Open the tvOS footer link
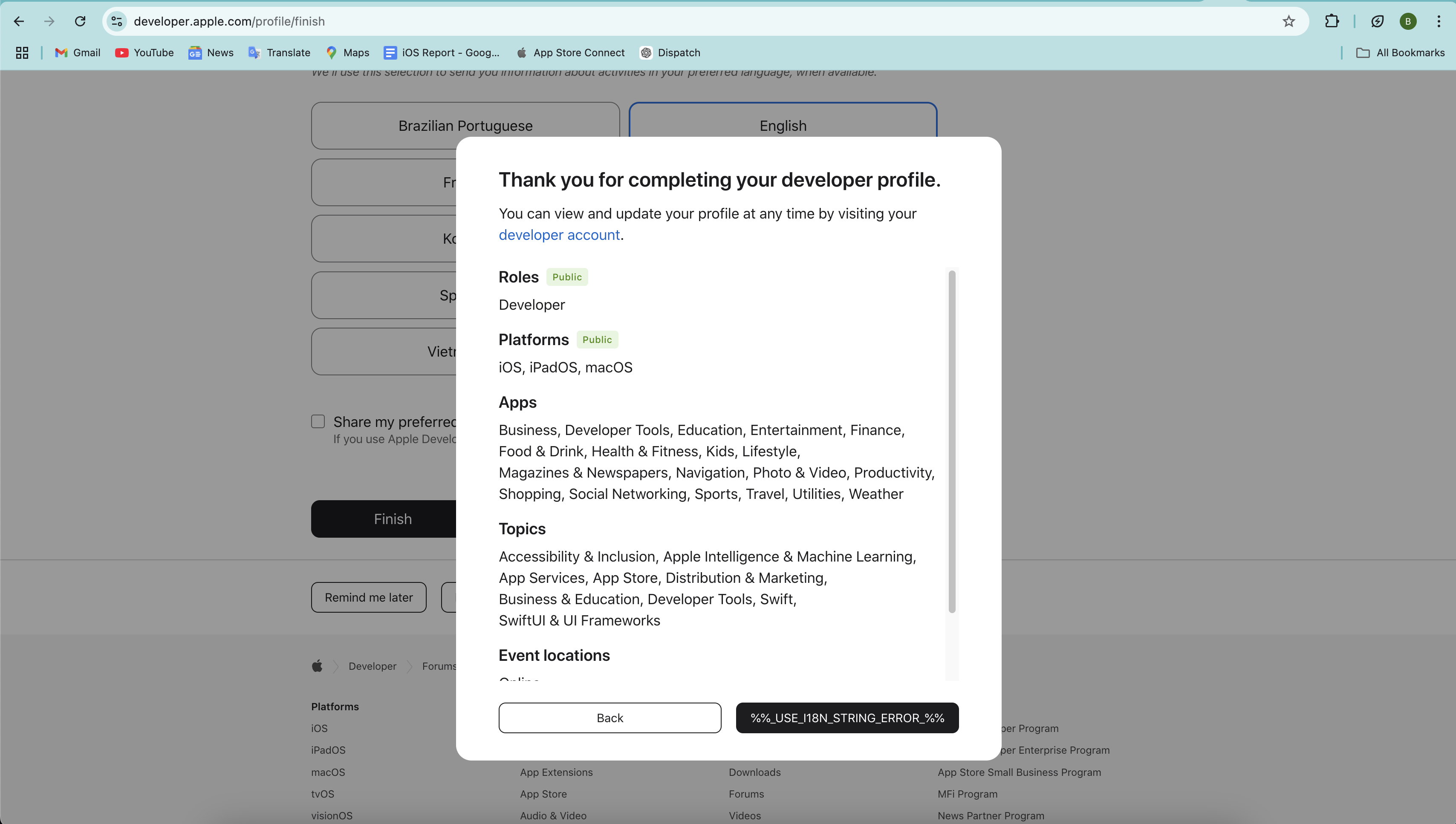Viewport: 1456px width, 824px height. click(323, 794)
